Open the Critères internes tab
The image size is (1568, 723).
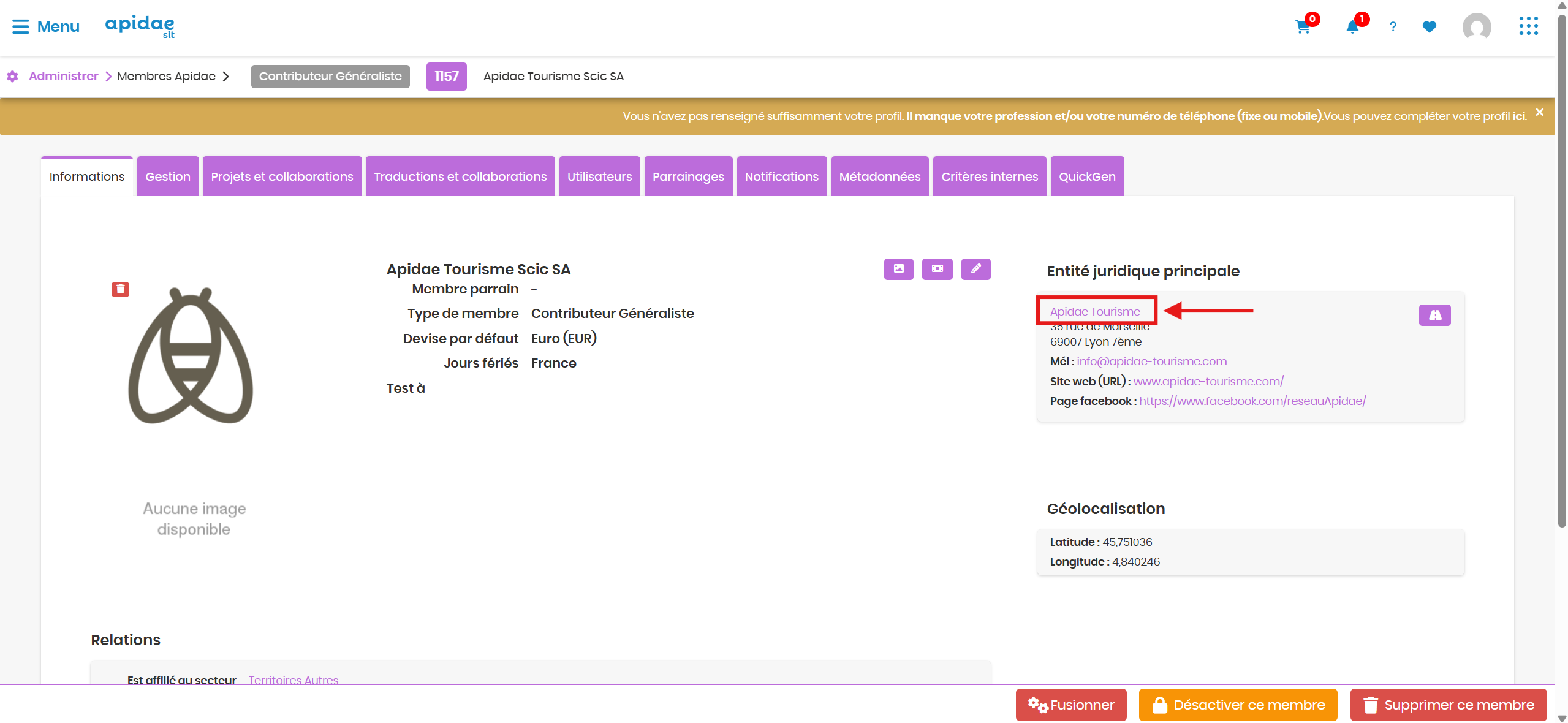pyautogui.click(x=989, y=176)
